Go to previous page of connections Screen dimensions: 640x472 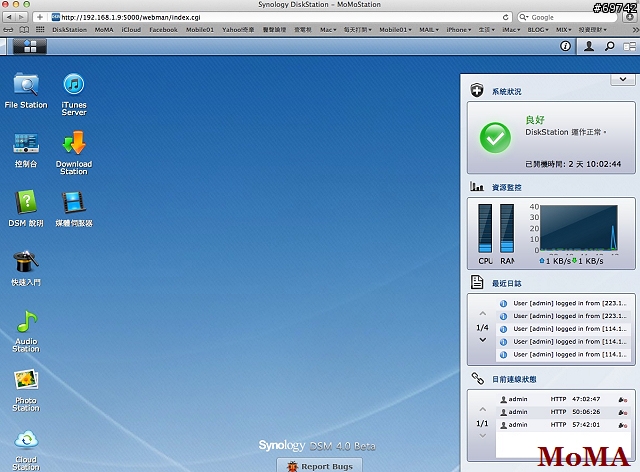482,409
